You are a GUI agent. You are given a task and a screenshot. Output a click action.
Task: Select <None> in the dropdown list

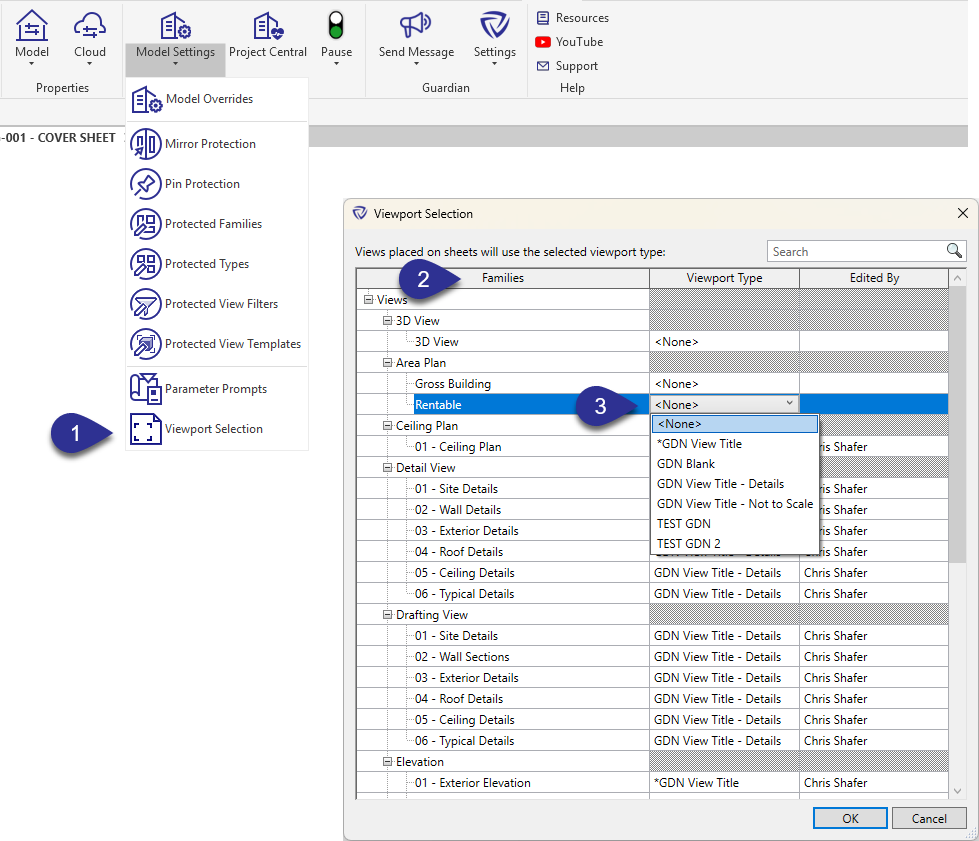pos(735,424)
